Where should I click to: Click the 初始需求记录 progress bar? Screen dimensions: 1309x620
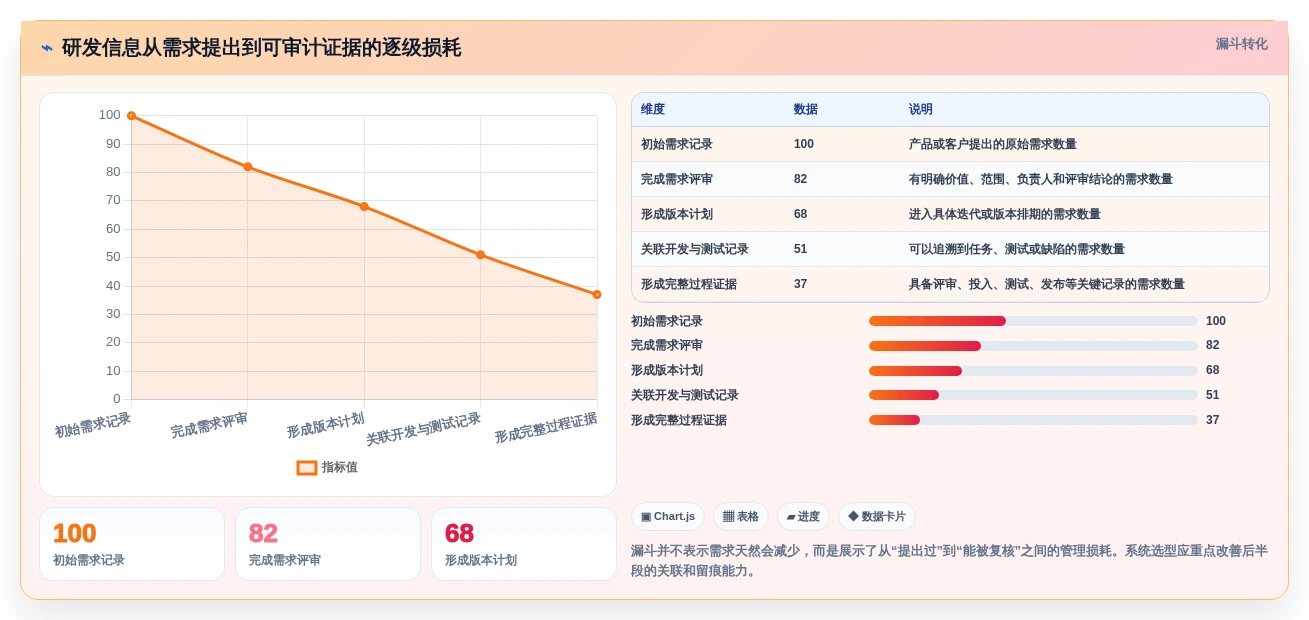coord(1033,321)
